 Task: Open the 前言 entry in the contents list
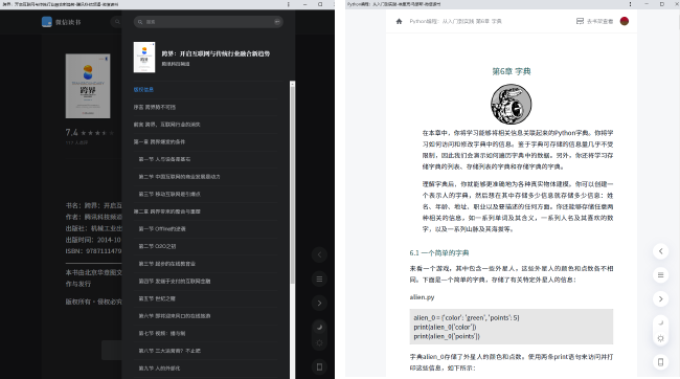pyautogui.click(x=167, y=124)
